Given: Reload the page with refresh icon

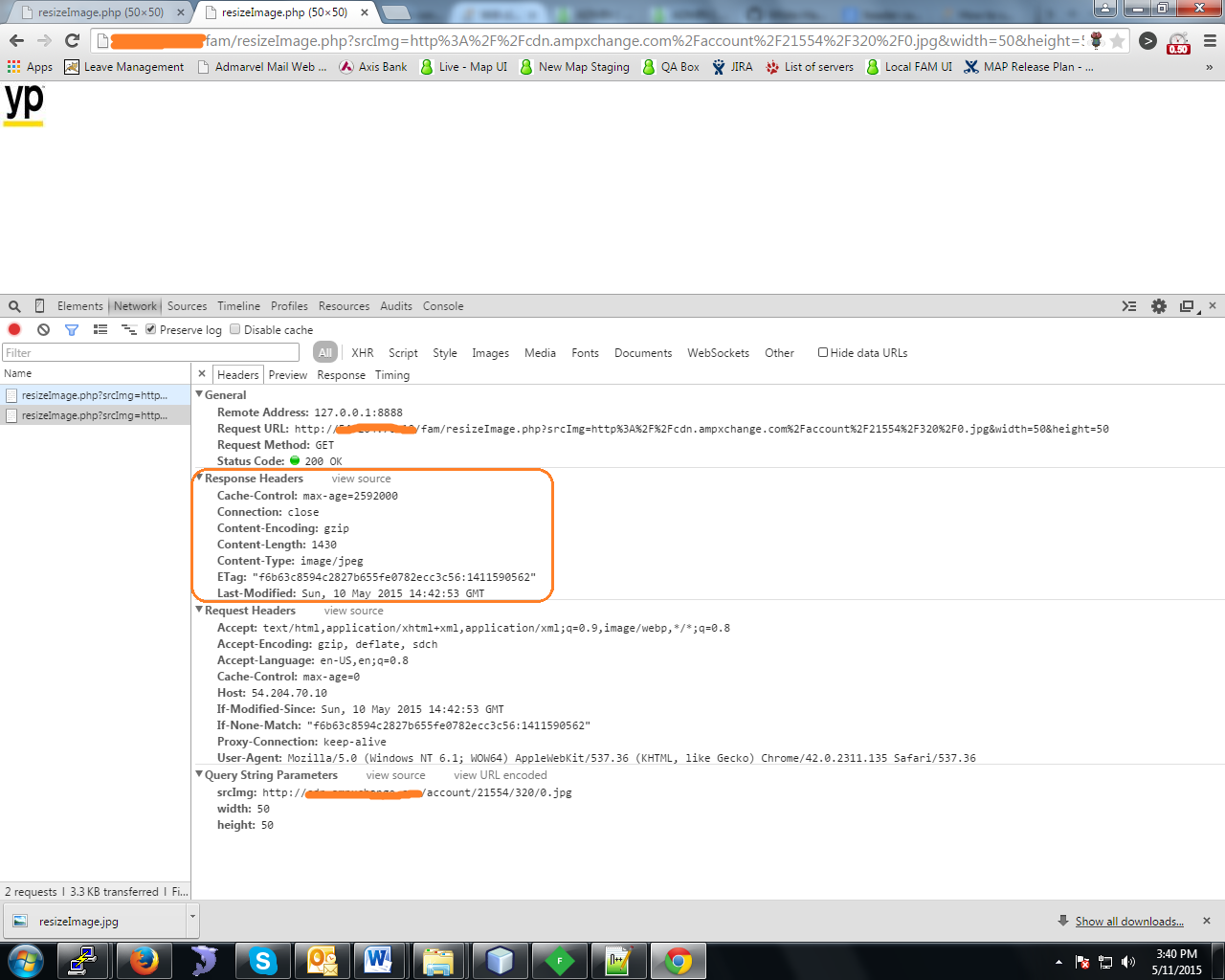Looking at the screenshot, I should (72, 40).
